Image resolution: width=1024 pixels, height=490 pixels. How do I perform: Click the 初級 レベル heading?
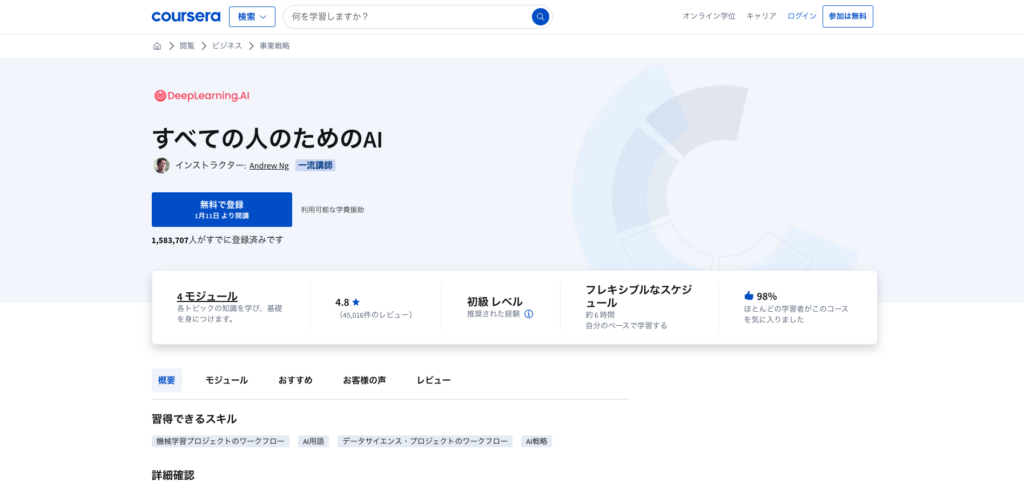(494, 302)
